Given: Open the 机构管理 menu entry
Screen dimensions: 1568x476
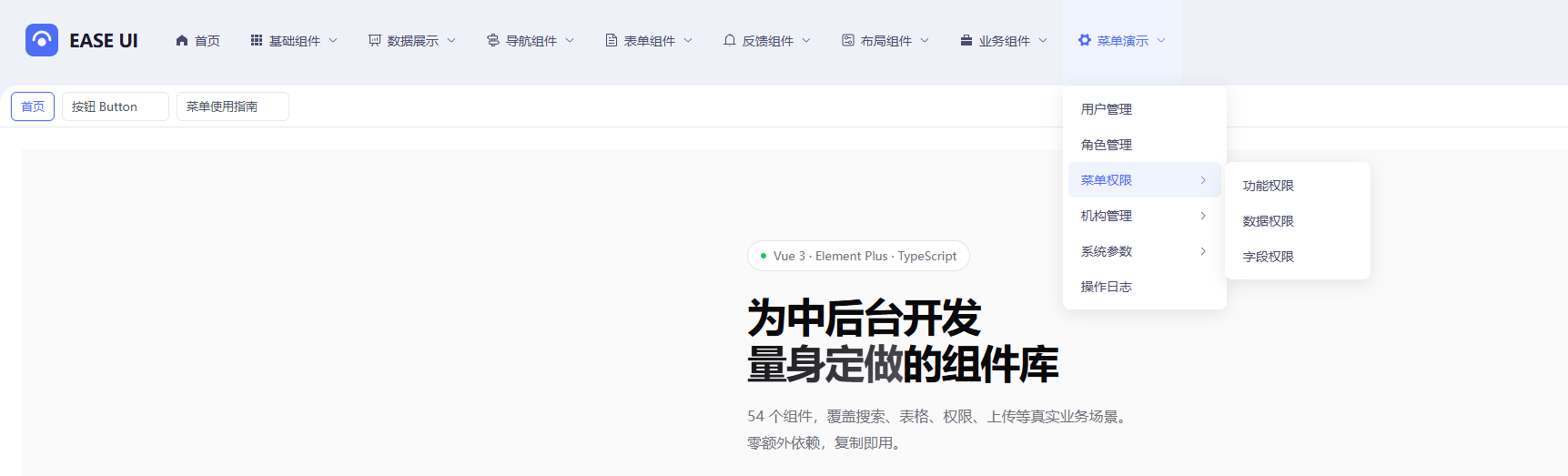Looking at the screenshot, I should point(1145,216).
